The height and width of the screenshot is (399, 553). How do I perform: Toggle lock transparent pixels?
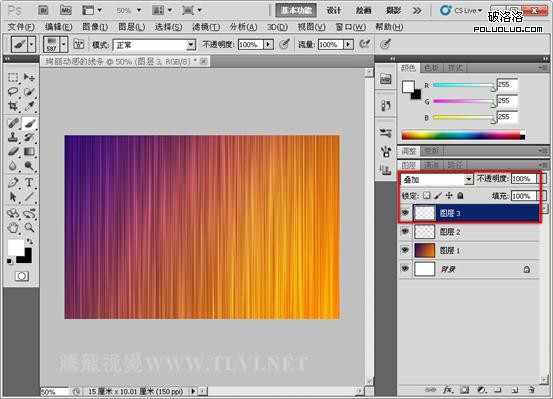coord(427,195)
